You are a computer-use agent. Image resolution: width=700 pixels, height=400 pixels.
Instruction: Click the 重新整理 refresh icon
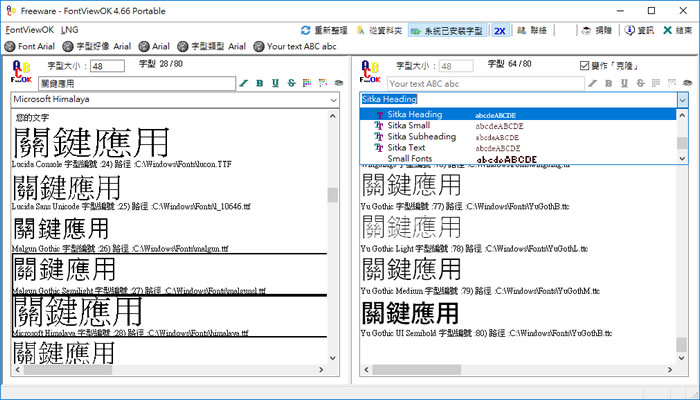(x=306, y=30)
